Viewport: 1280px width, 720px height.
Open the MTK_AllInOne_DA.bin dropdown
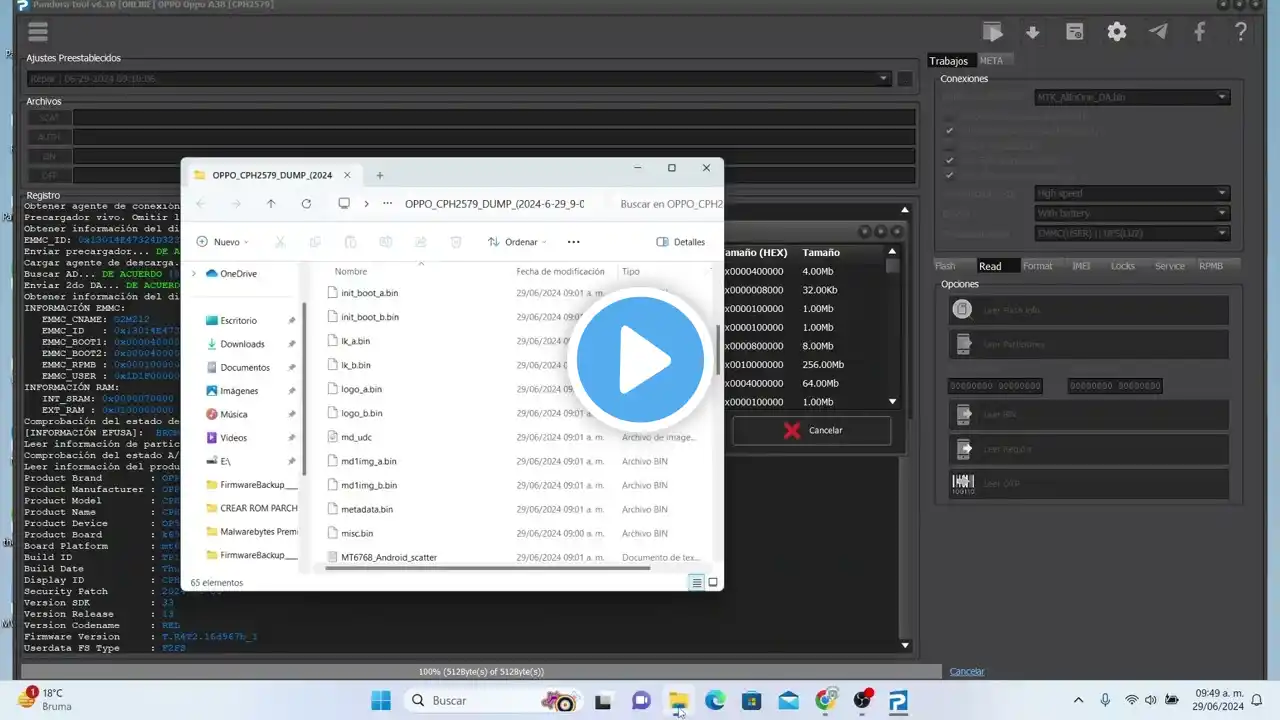coord(1132,97)
